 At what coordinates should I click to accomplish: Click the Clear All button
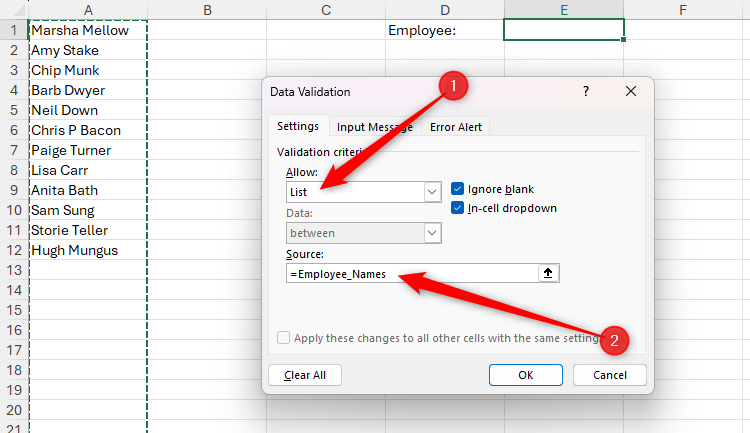coord(305,375)
